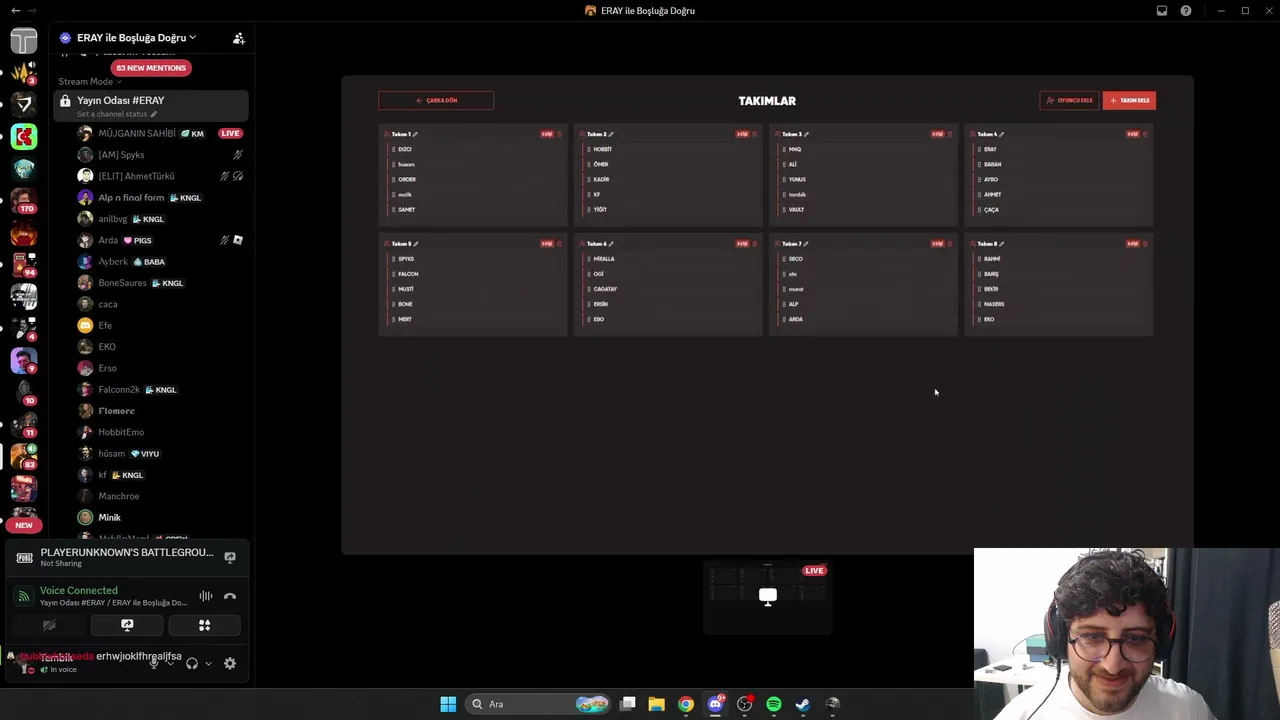
Task: Rename Takım 2 with its pencil icon
Action: pyautogui.click(x=611, y=134)
